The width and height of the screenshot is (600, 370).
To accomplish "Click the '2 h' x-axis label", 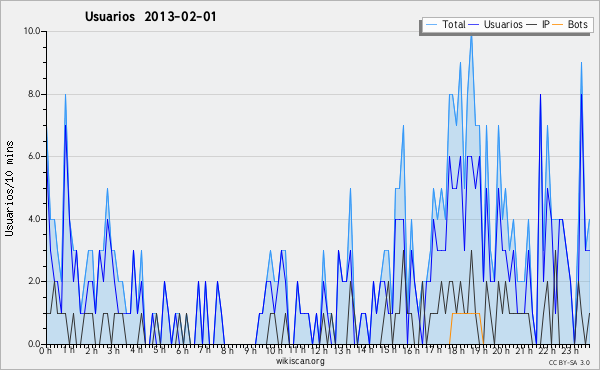I will pyautogui.click(x=91, y=350).
